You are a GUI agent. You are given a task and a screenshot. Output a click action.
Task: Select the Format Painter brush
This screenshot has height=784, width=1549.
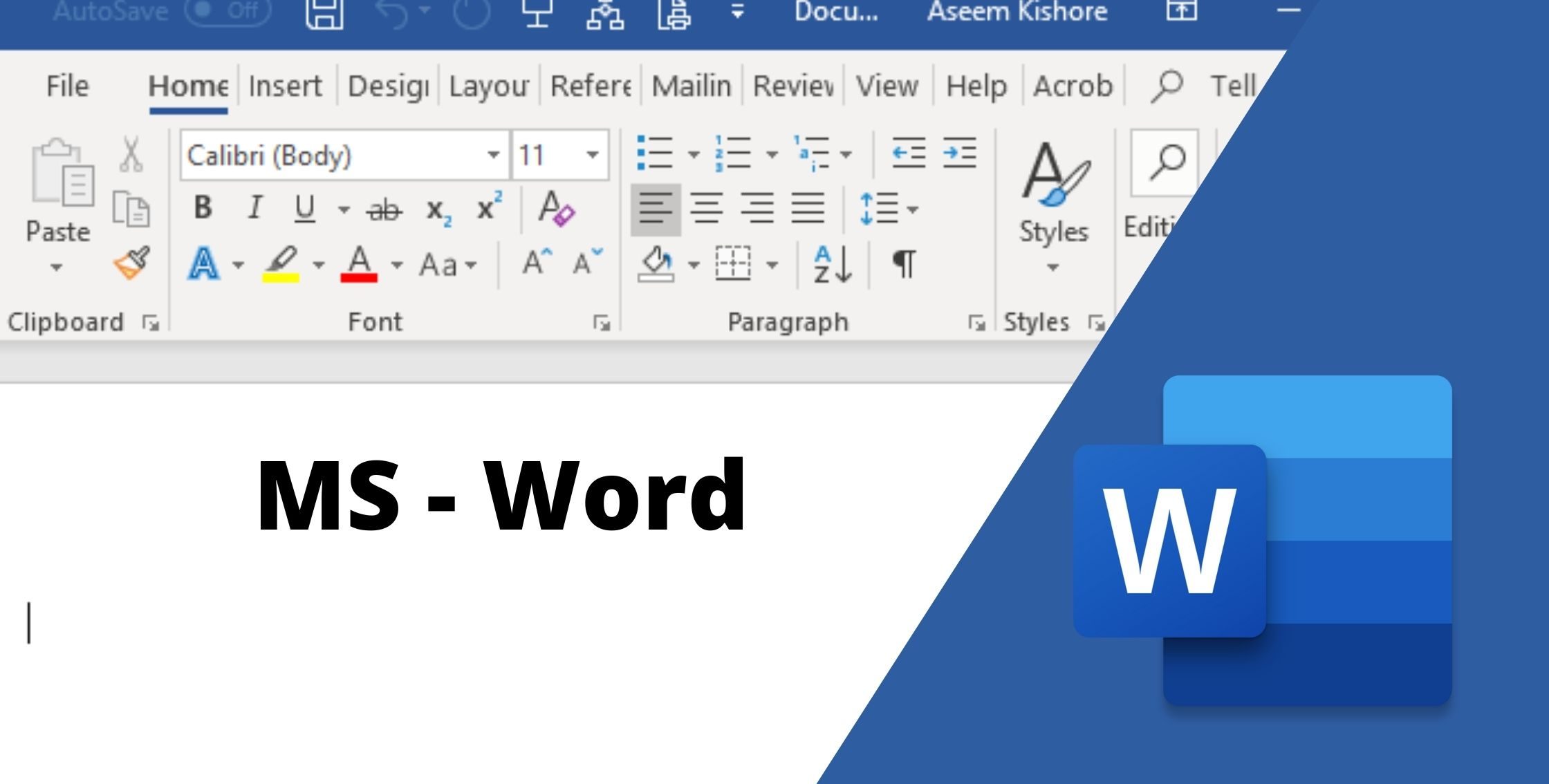coord(132,263)
